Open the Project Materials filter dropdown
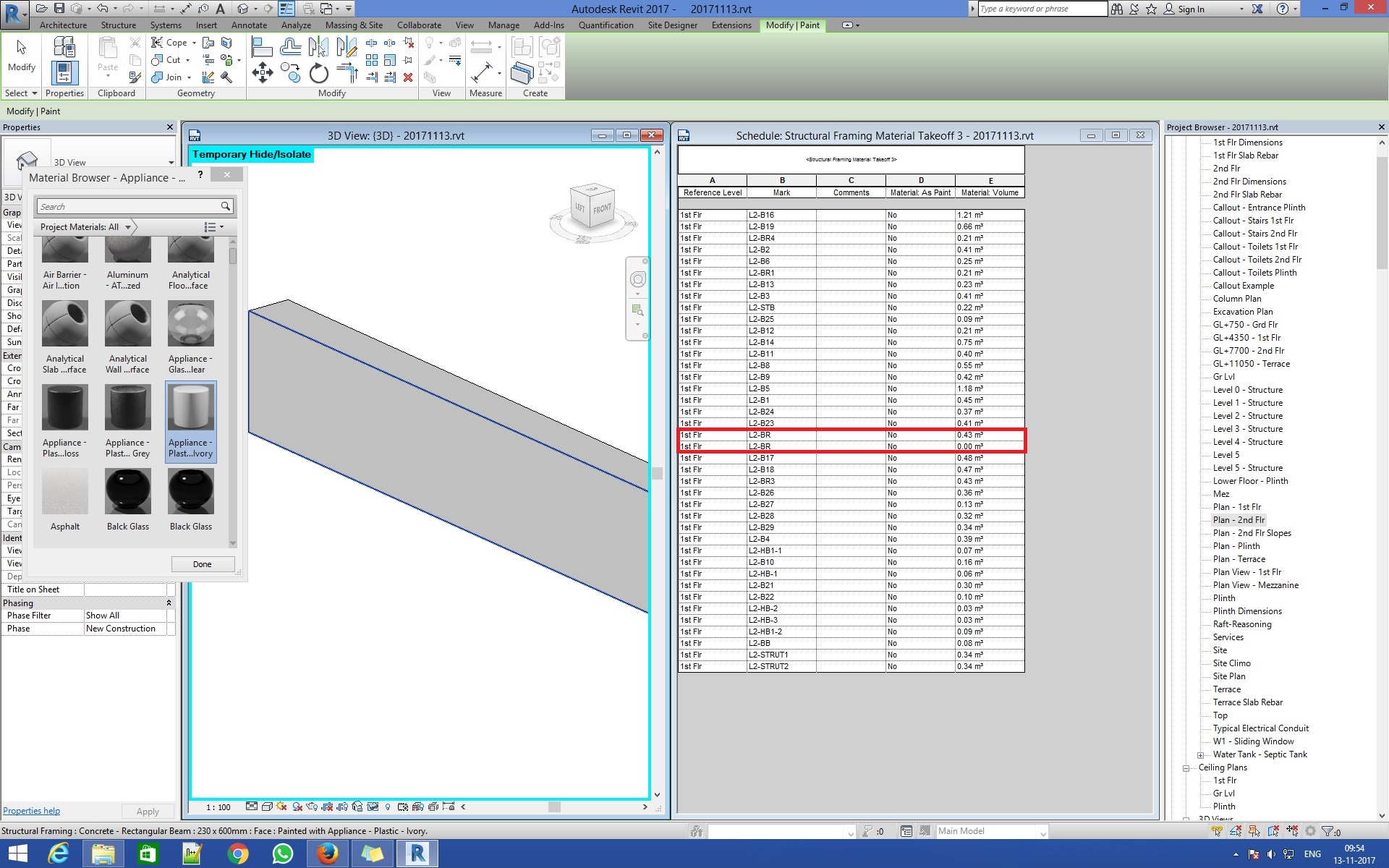Image resolution: width=1389 pixels, height=868 pixels. click(x=129, y=226)
